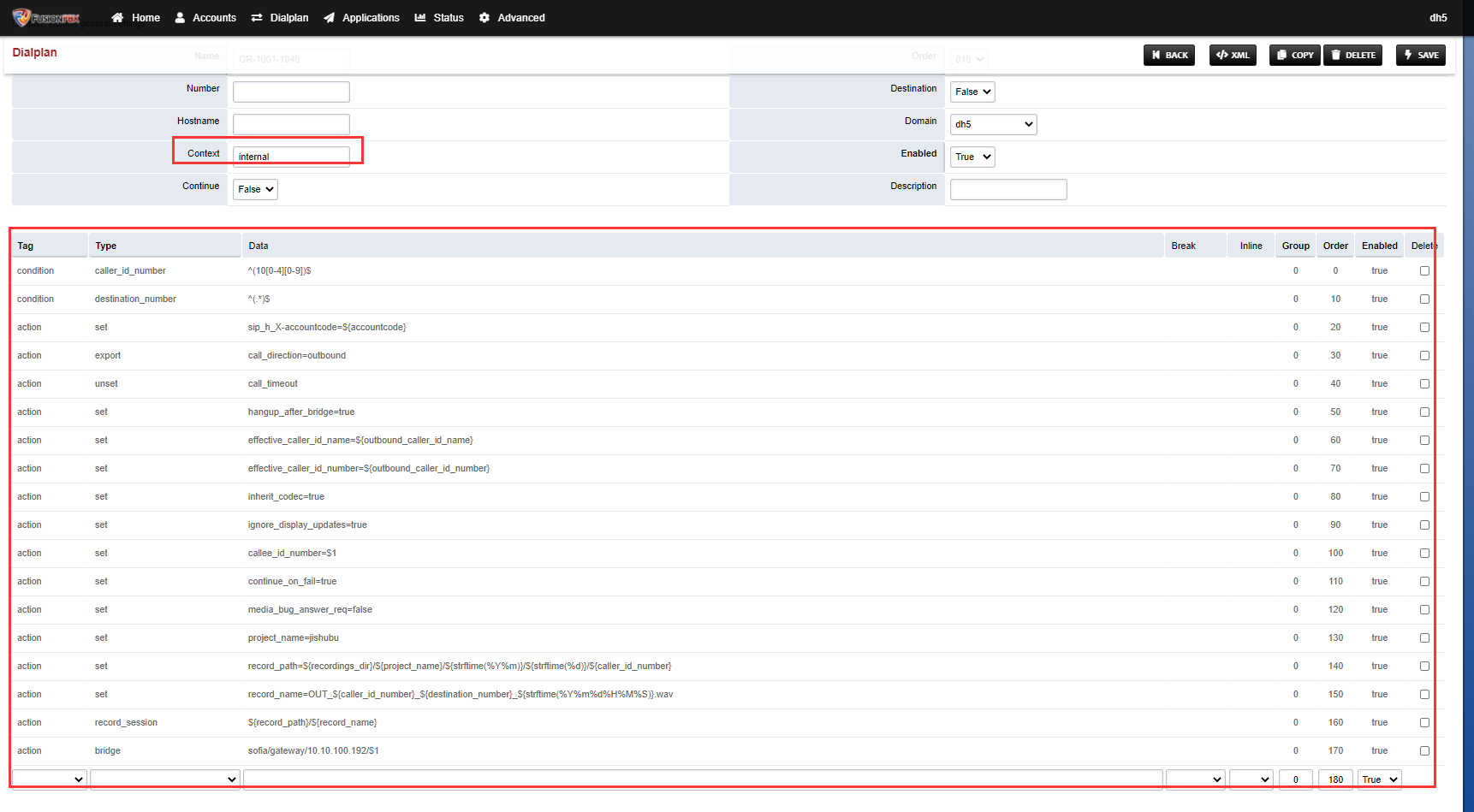
Task: Check delete for destination_number condition row
Action: click(x=1424, y=299)
